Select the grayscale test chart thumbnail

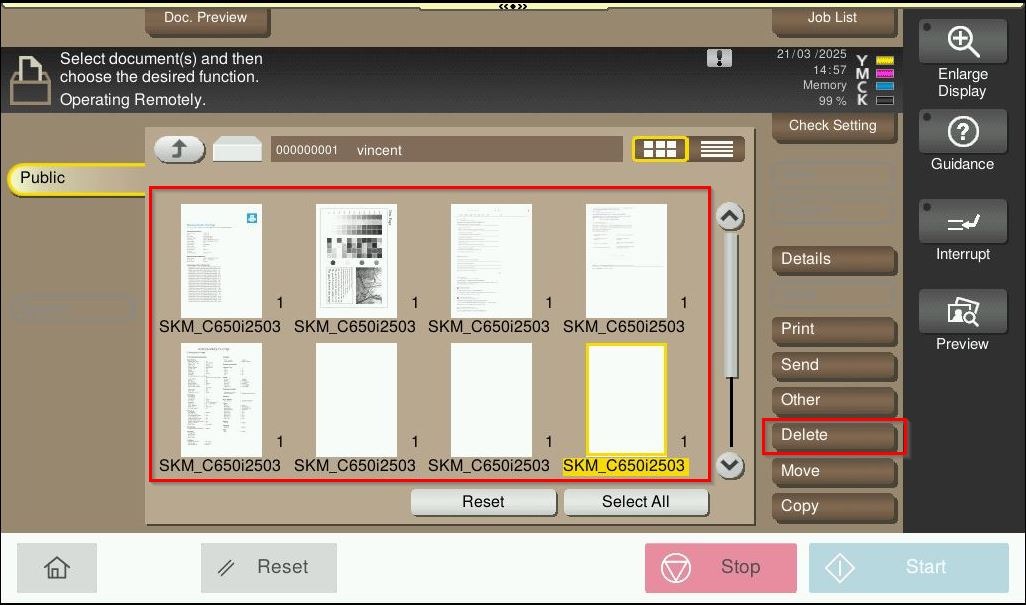pyautogui.click(x=356, y=260)
